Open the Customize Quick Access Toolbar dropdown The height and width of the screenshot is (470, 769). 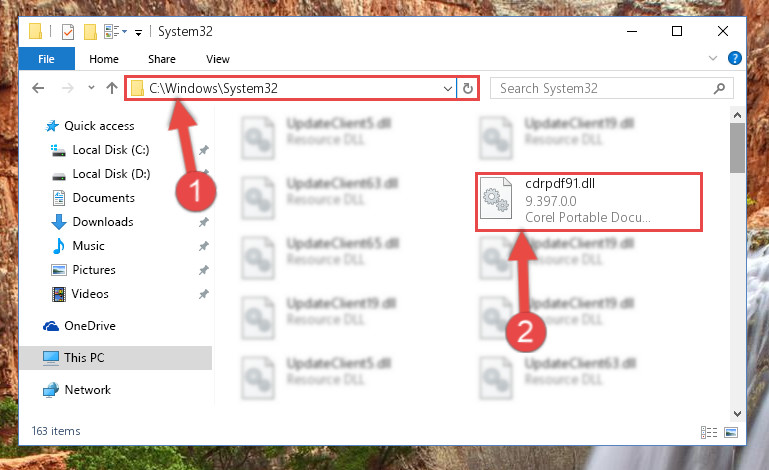coord(139,33)
